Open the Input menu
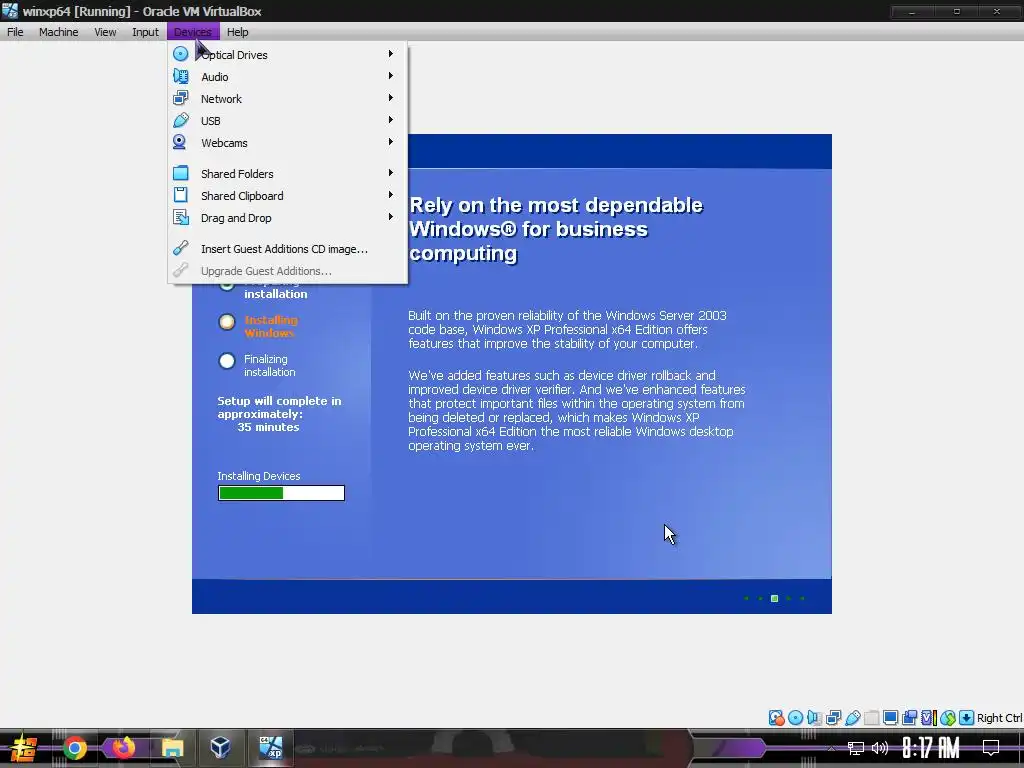Screen dimensions: 1024x768 click(x=145, y=32)
